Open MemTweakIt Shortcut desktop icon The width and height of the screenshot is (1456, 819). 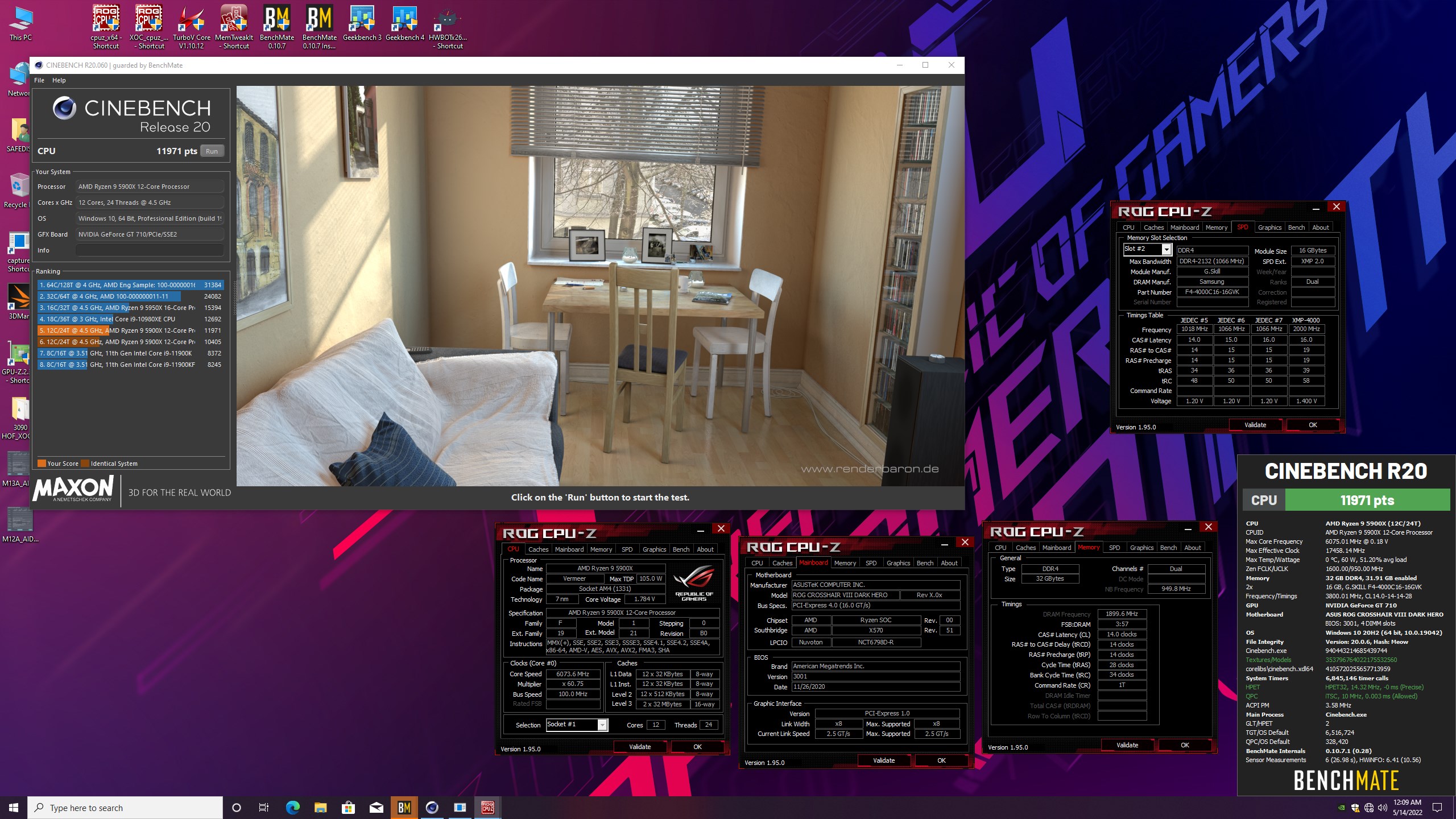[x=234, y=27]
